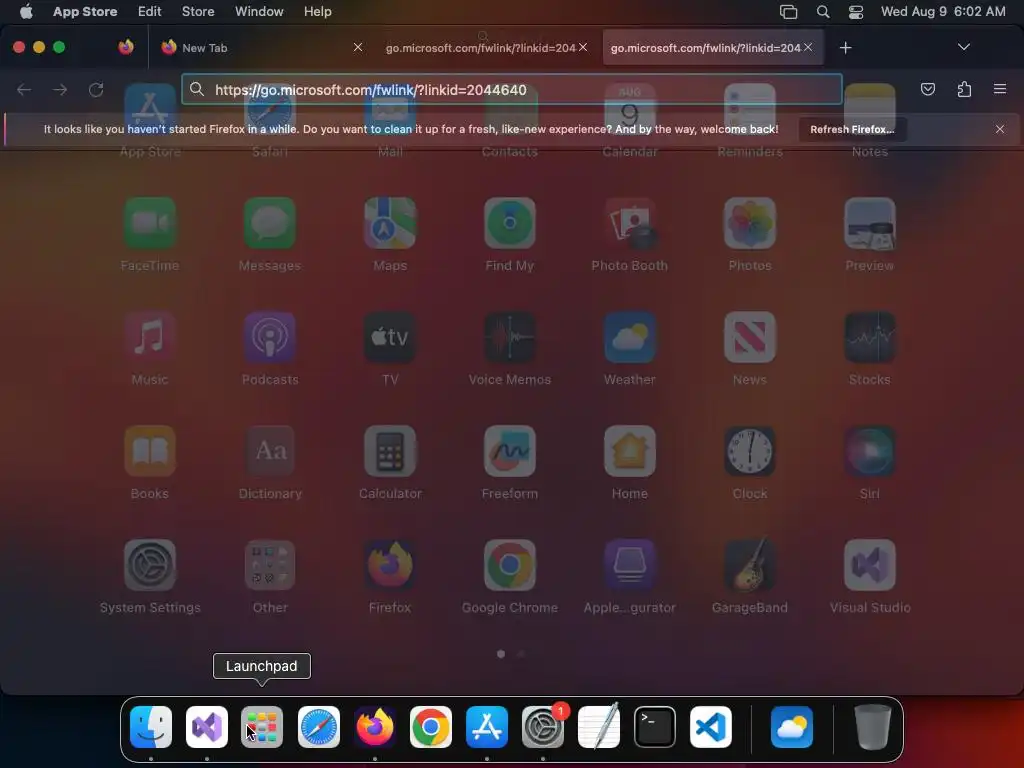Open Podcasts in Launchpad
This screenshot has width=1024, height=768.
pyautogui.click(x=270, y=337)
